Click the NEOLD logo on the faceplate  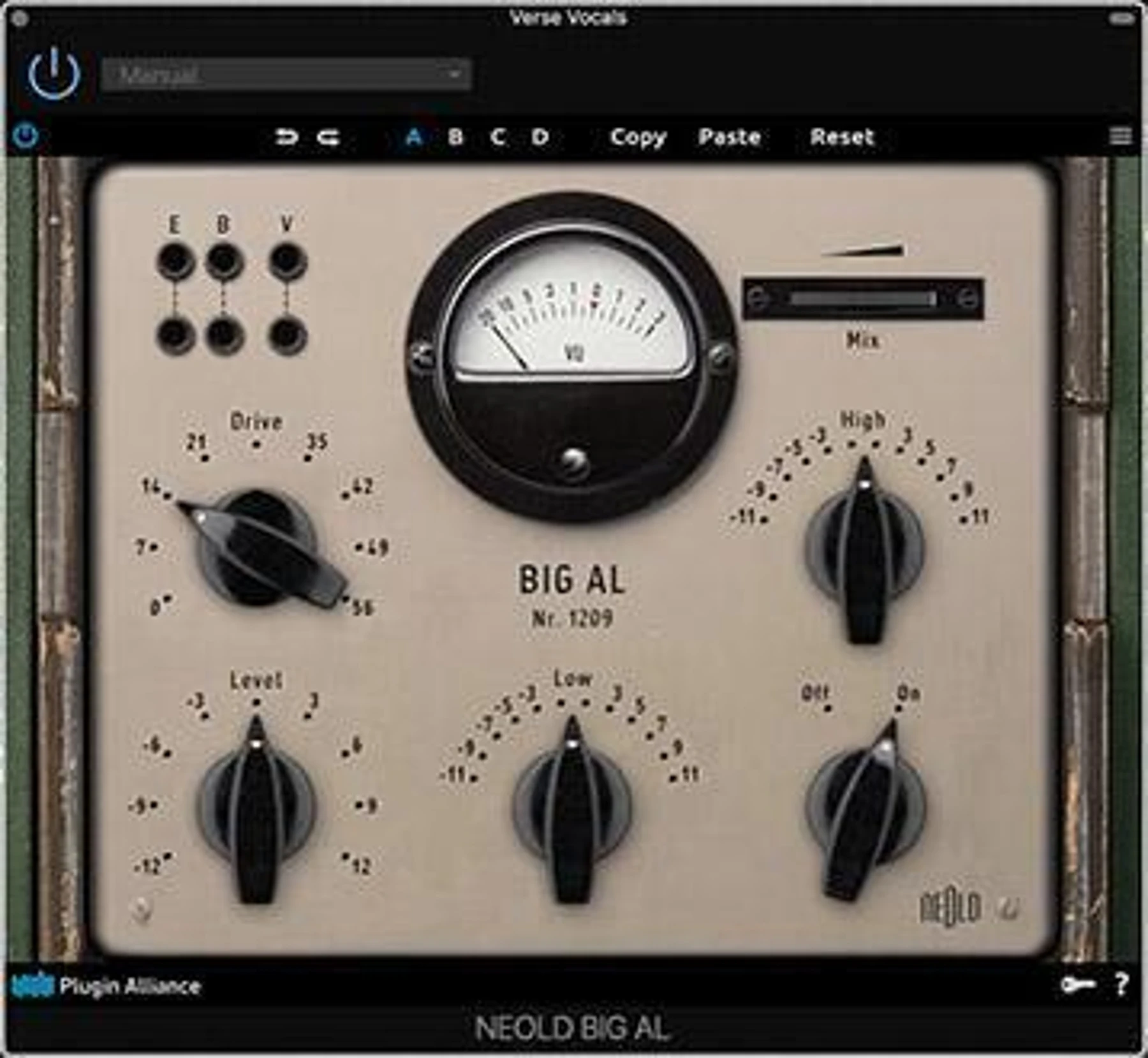(x=950, y=907)
